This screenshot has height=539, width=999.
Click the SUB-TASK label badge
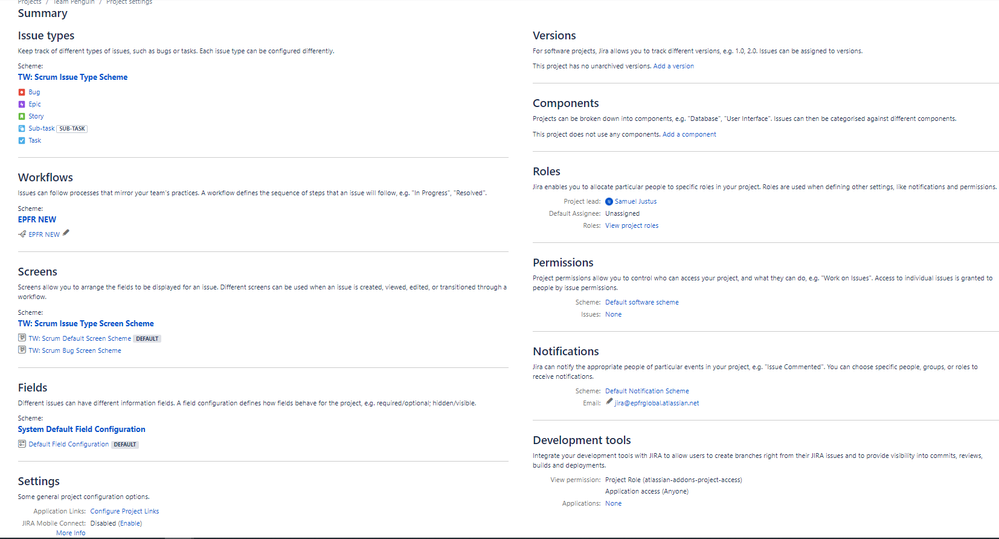tap(72, 129)
